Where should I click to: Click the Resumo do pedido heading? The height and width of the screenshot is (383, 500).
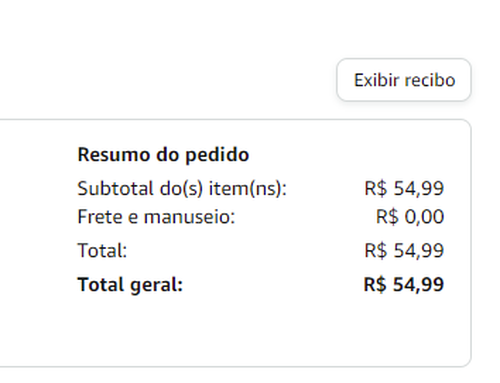(163, 155)
